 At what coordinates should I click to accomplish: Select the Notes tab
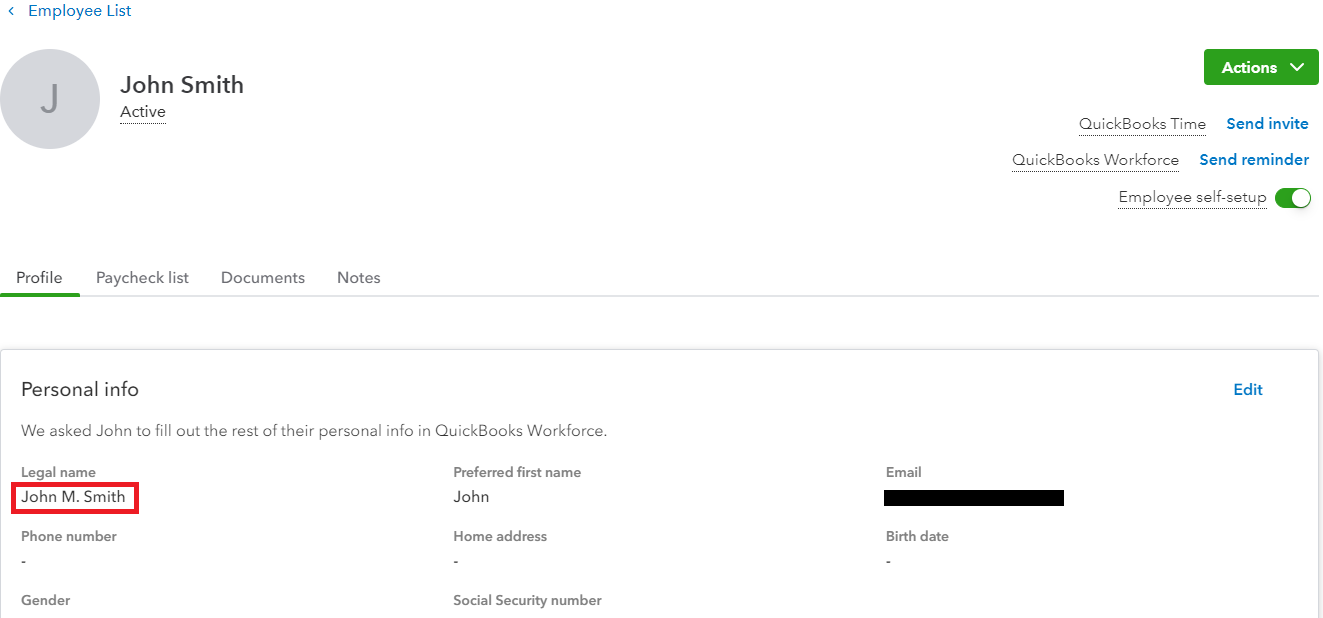(358, 278)
